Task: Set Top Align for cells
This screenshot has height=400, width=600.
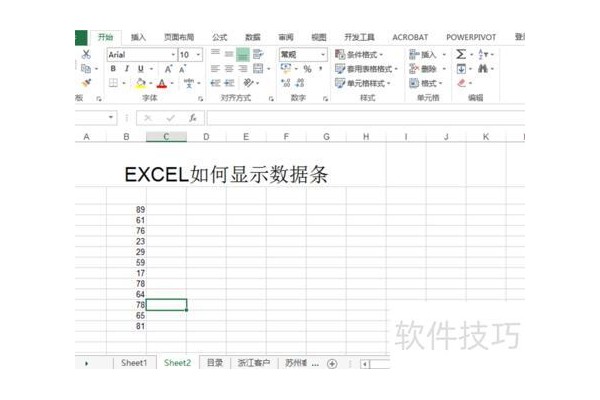Action: tap(215, 53)
